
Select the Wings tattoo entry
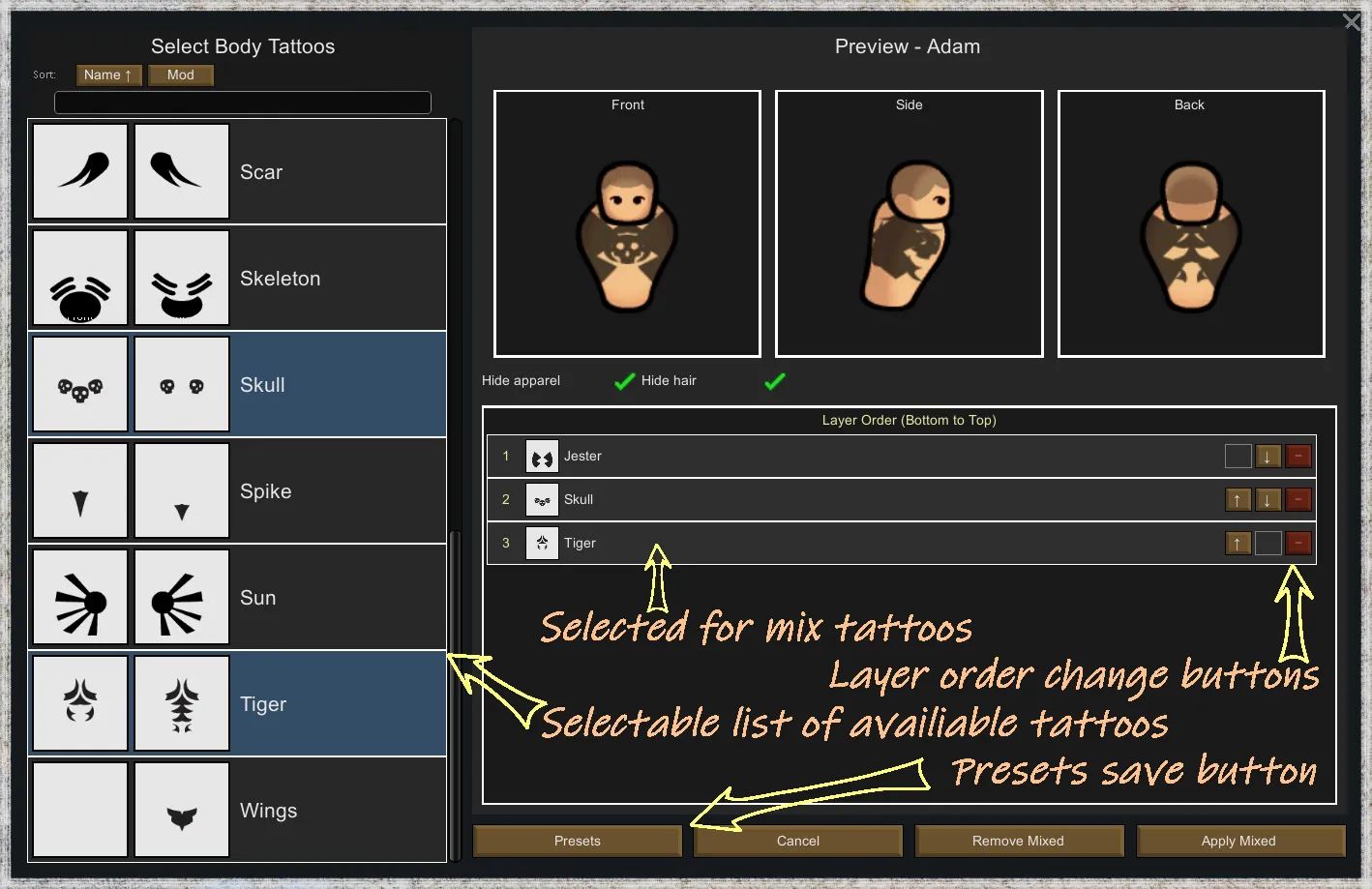tap(237, 810)
